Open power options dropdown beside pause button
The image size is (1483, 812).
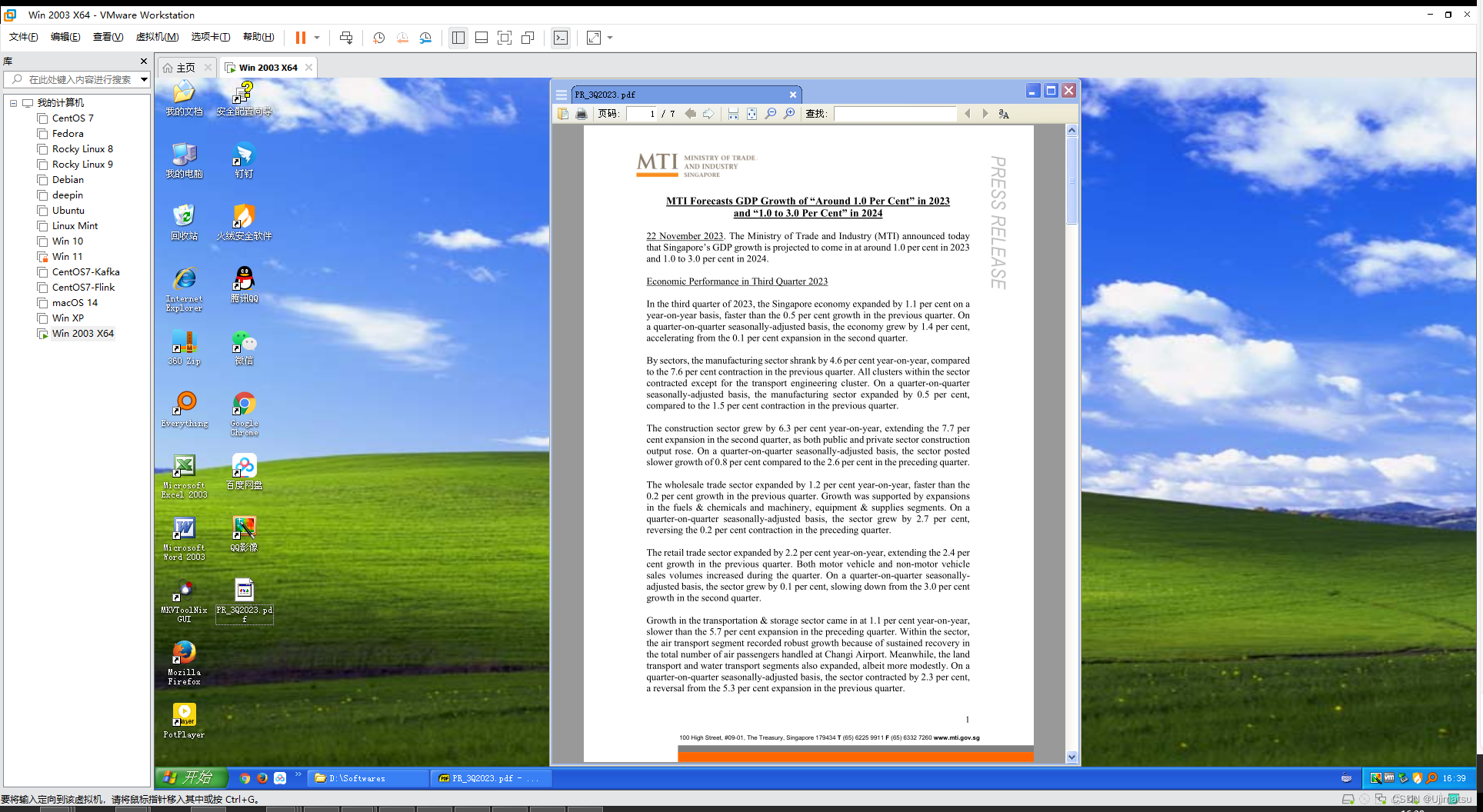[317, 38]
